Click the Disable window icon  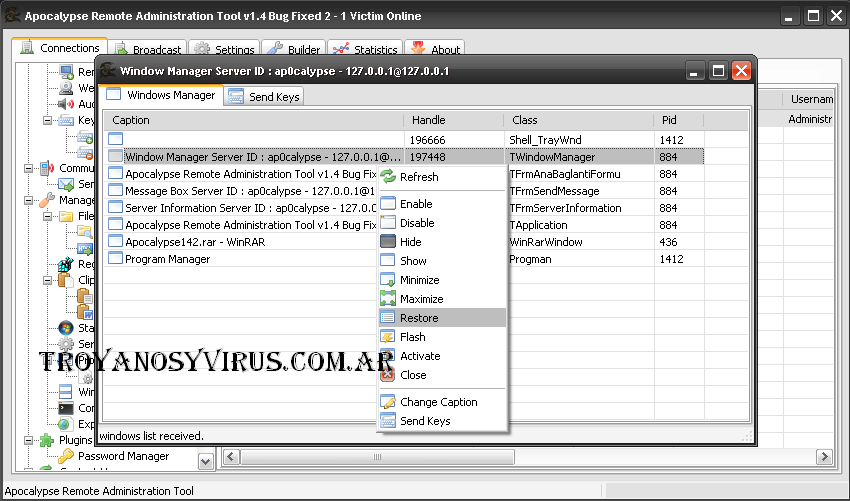(388, 223)
